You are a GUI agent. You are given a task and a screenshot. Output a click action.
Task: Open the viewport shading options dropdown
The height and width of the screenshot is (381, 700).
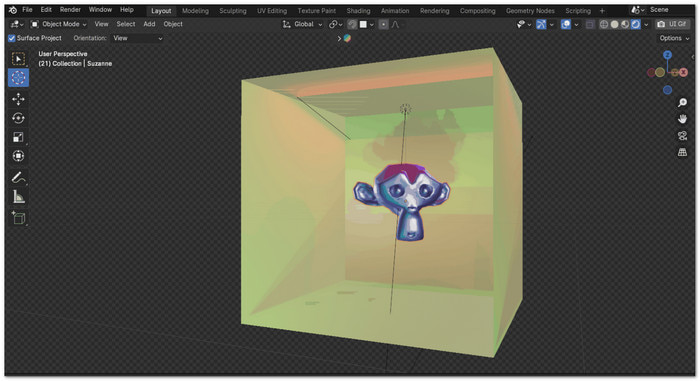646,25
